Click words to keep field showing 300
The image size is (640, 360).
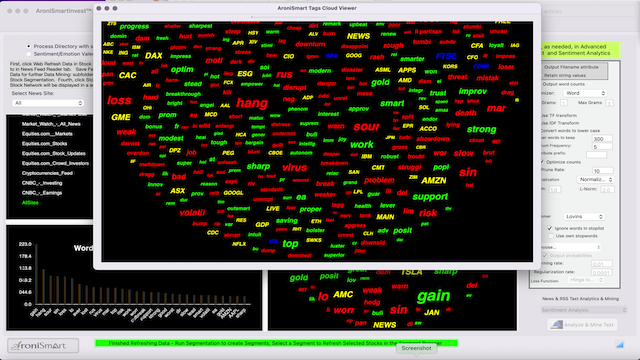pos(602,138)
